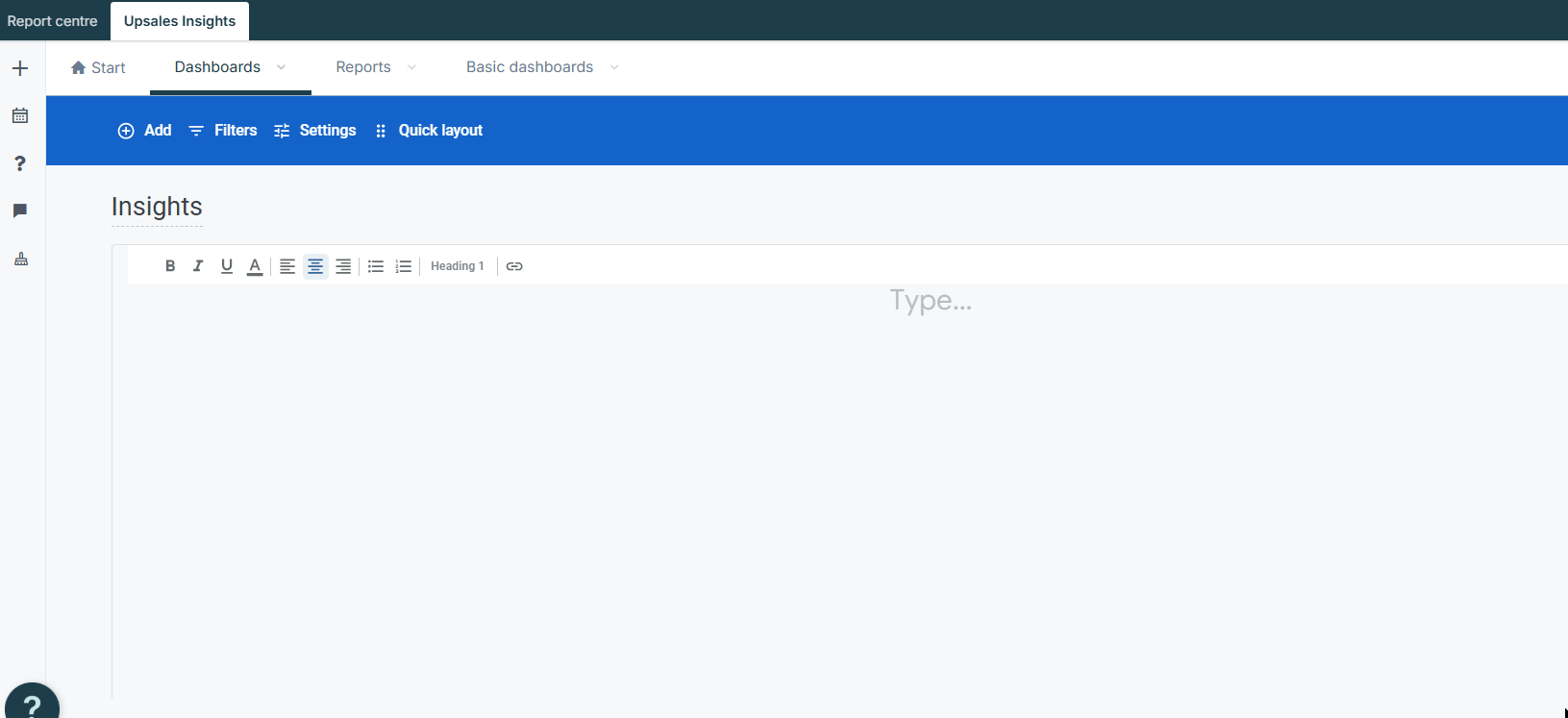Switch to the Report centre tab
Screen dimensions: 1568x718
(x=53, y=21)
